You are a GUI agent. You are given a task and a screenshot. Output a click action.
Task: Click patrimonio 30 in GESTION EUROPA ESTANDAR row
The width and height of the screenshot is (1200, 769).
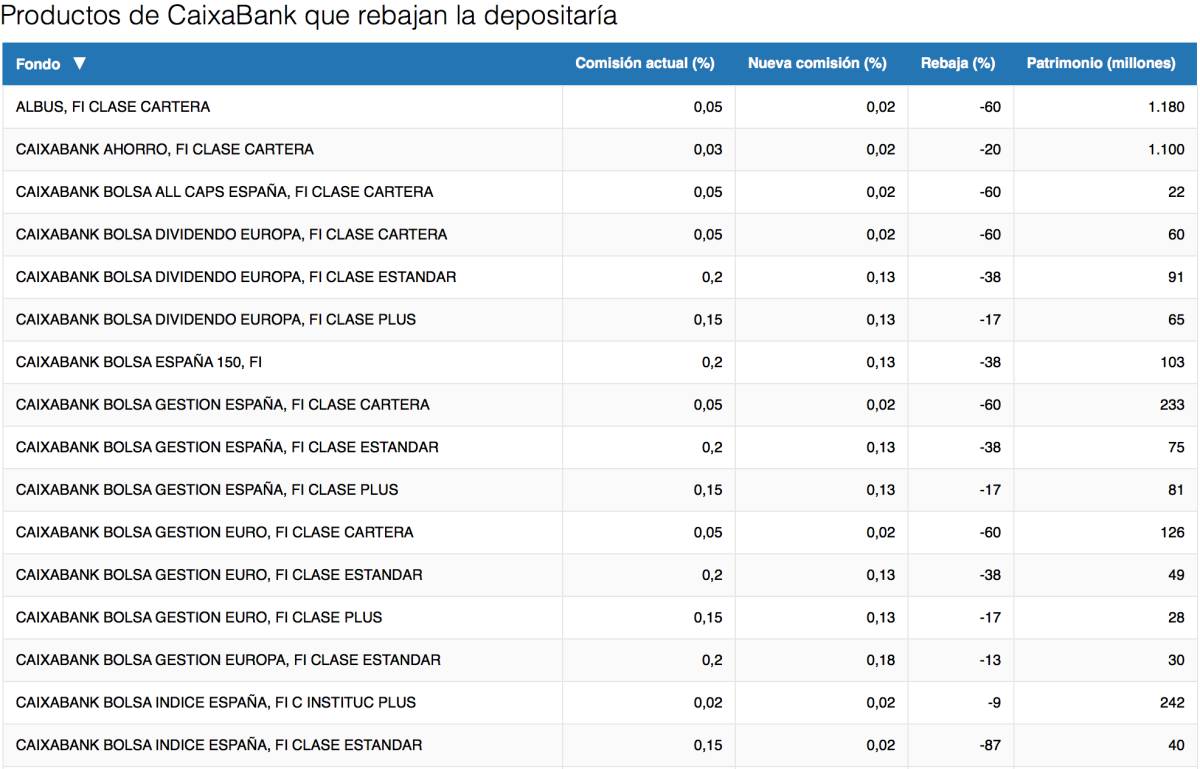click(1176, 660)
